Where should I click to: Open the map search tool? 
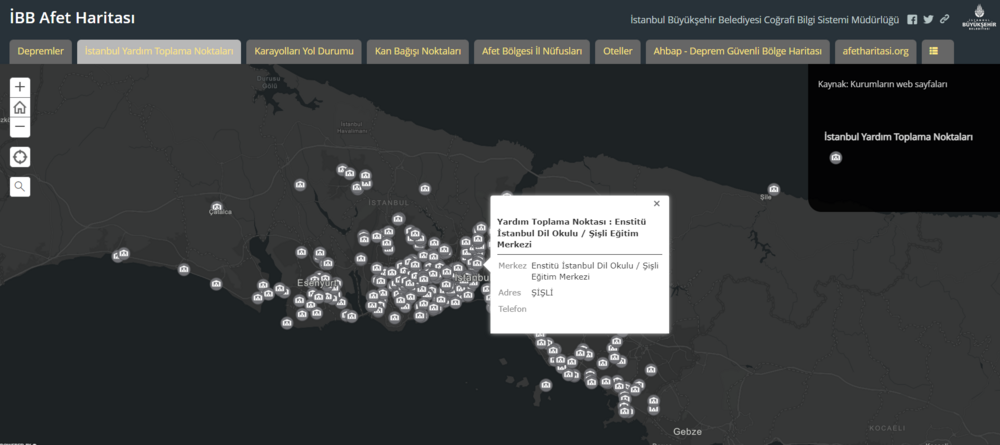[21, 186]
